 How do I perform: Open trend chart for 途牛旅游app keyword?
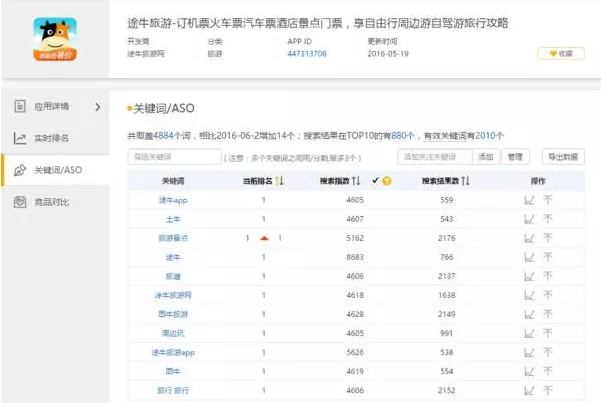(529, 352)
